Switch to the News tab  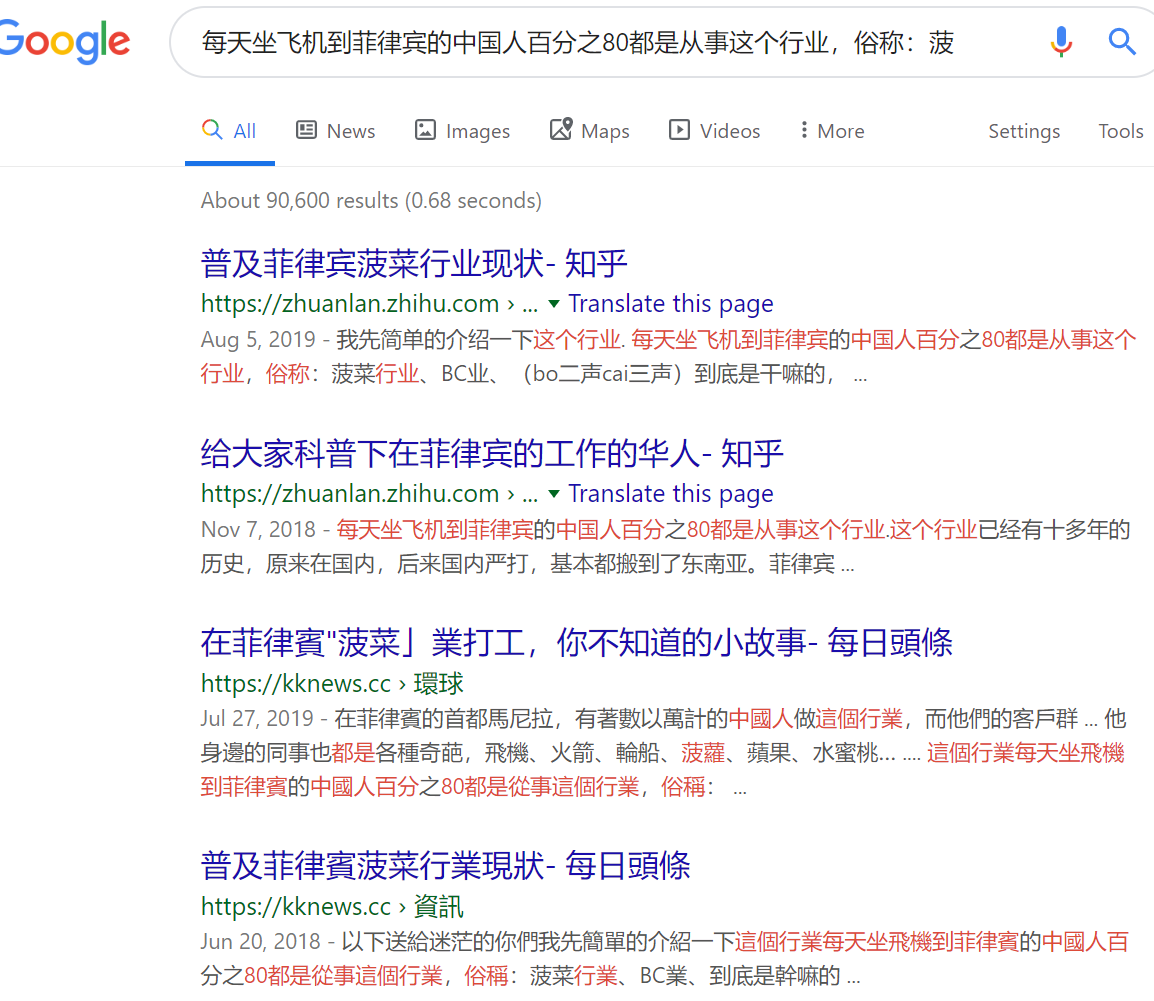point(336,131)
